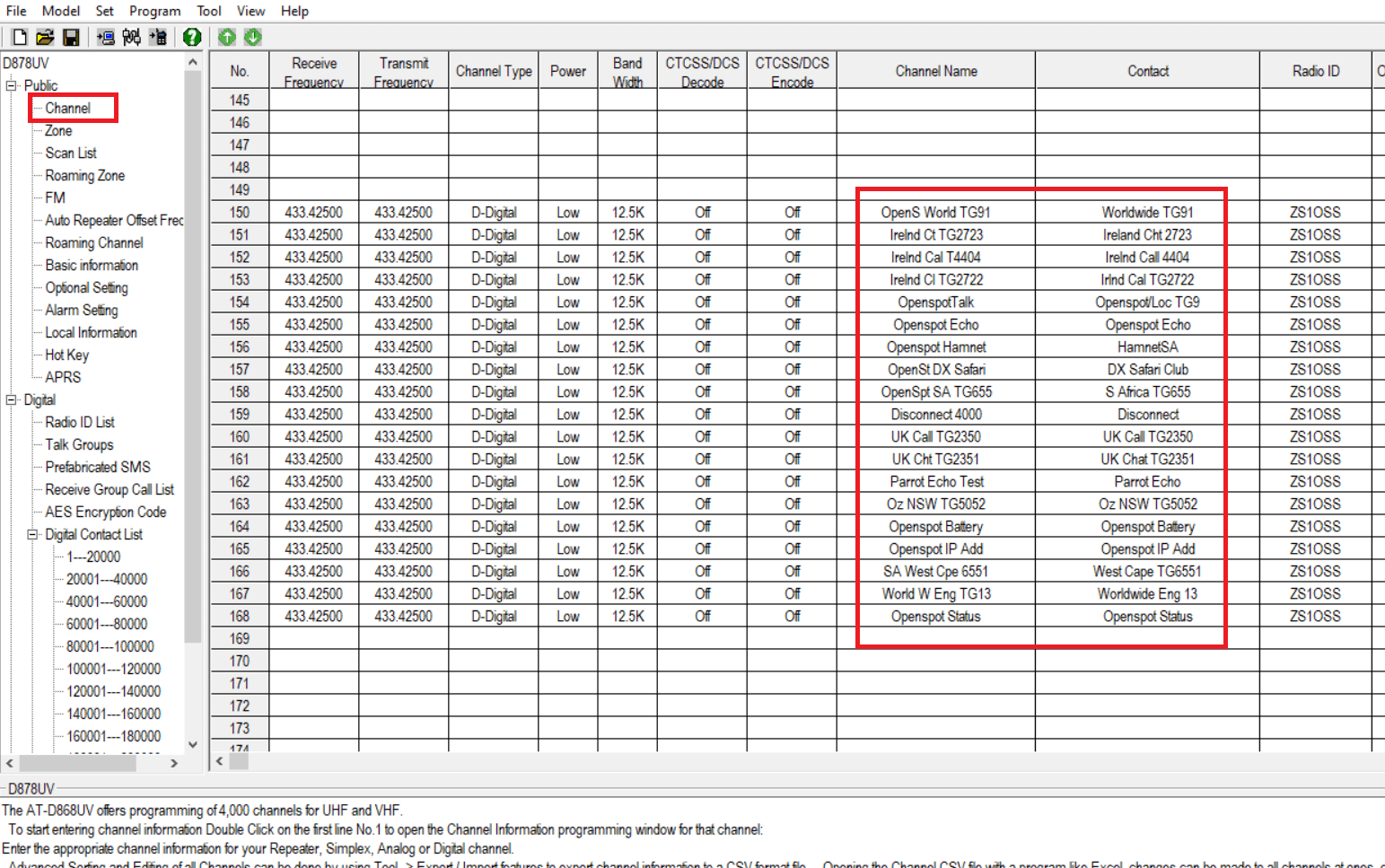The image size is (1385, 868).
Task: Open Radio ID List tree item
Action: pos(80,422)
